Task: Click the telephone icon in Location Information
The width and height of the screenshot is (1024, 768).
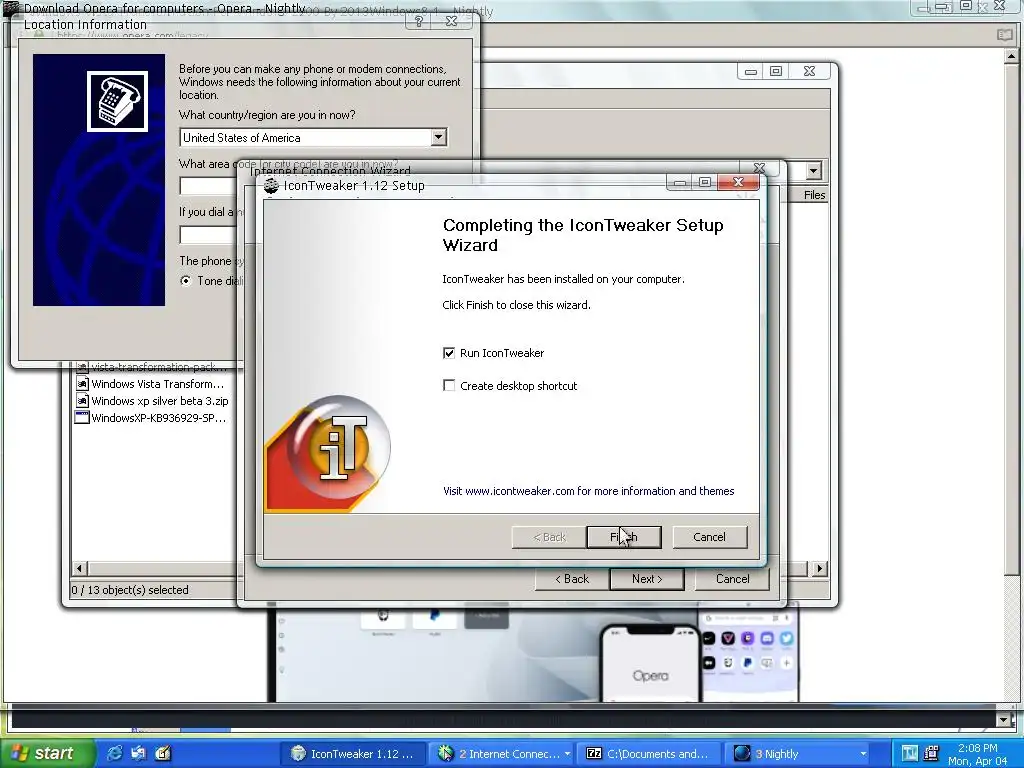Action: [118, 101]
